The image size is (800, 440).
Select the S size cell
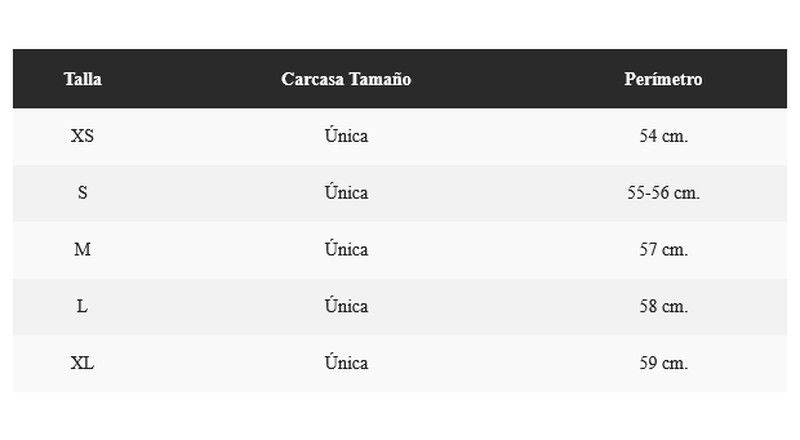(82, 193)
